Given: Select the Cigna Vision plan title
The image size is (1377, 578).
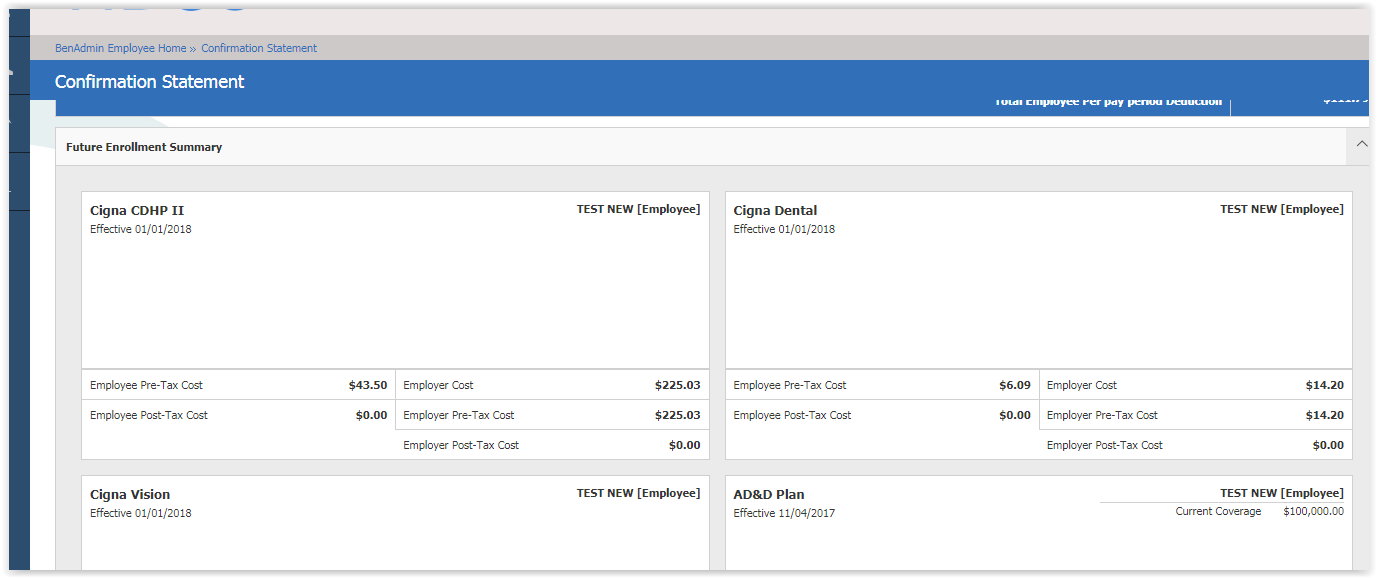Looking at the screenshot, I should pyautogui.click(x=130, y=495).
